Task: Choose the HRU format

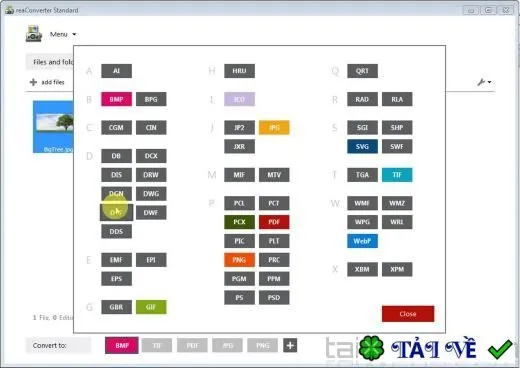Action: pos(239,71)
